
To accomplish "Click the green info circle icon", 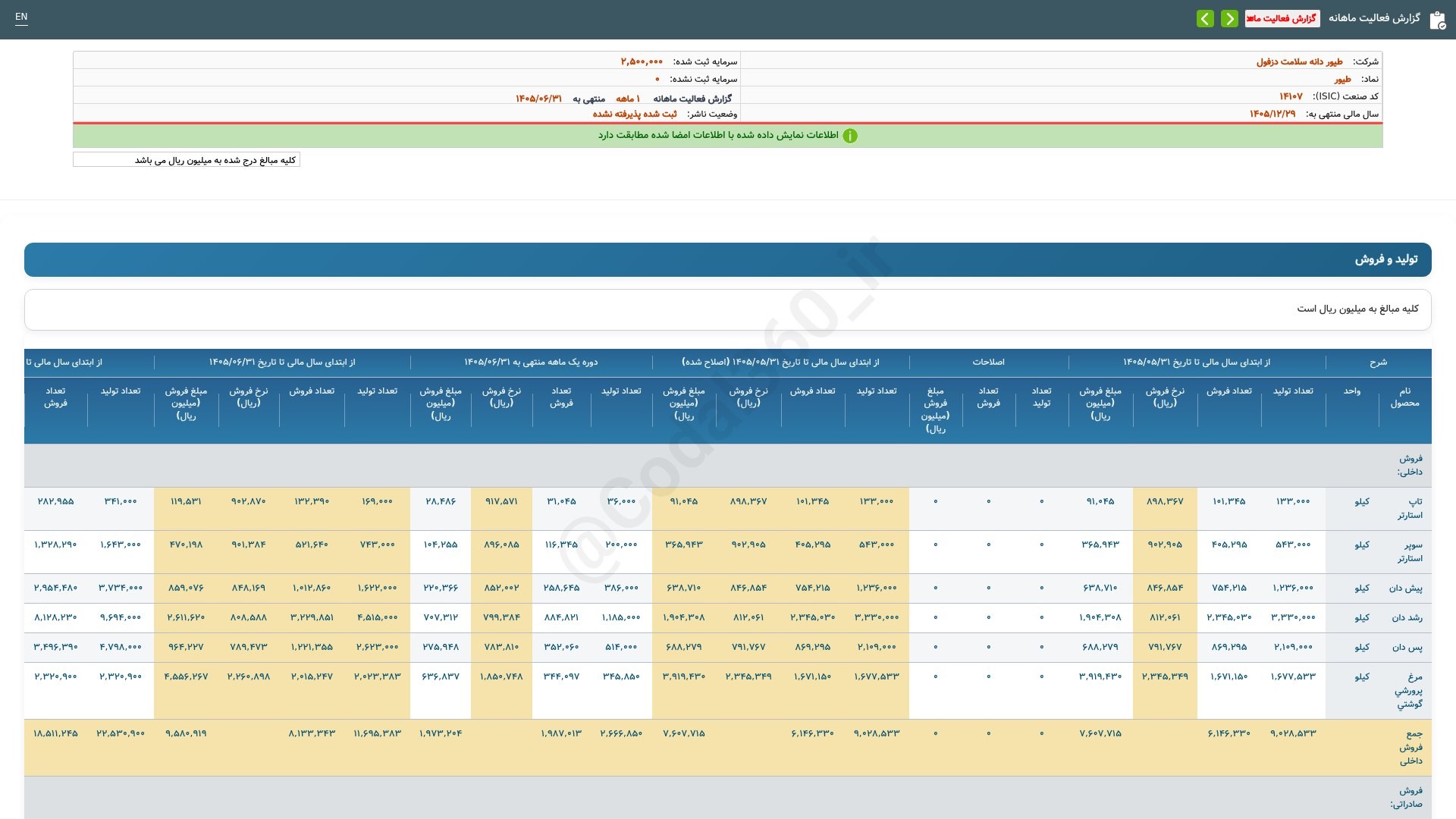I will pos(850,136).
